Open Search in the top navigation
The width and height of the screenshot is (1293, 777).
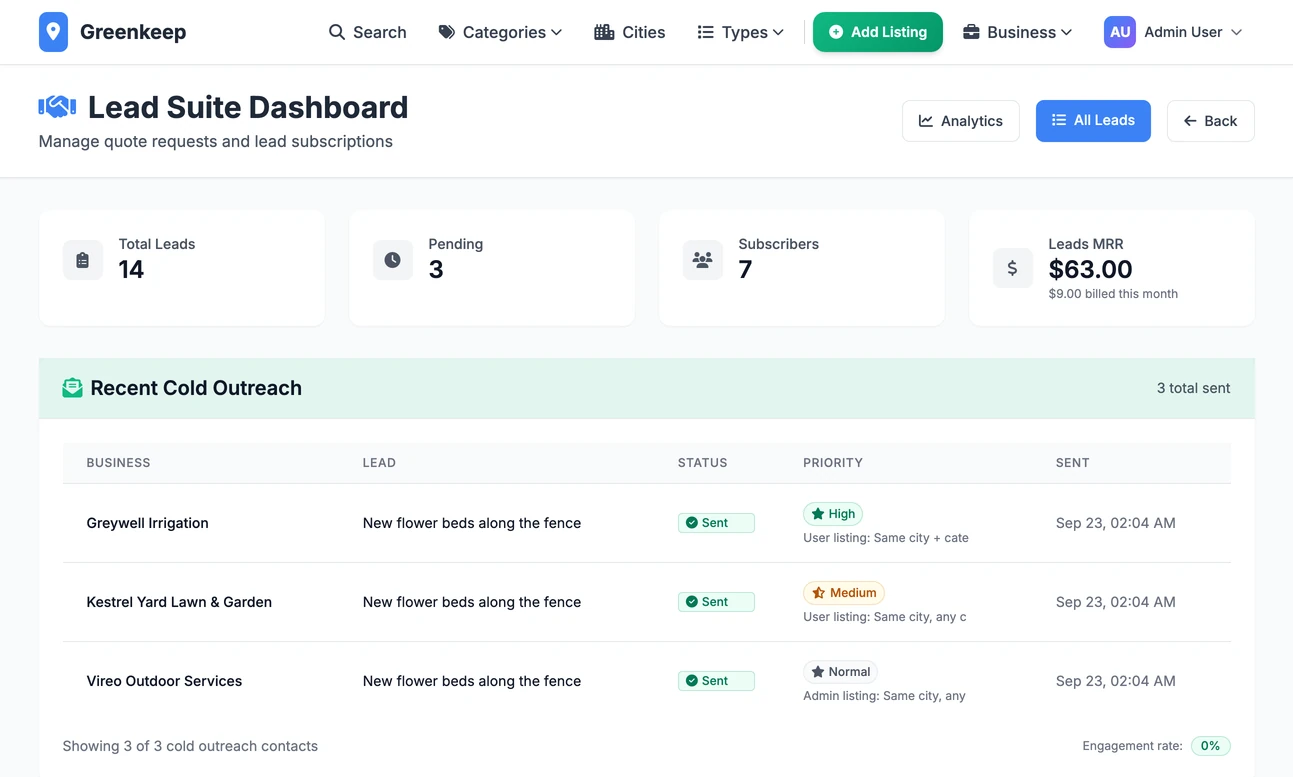click(367, 32)
